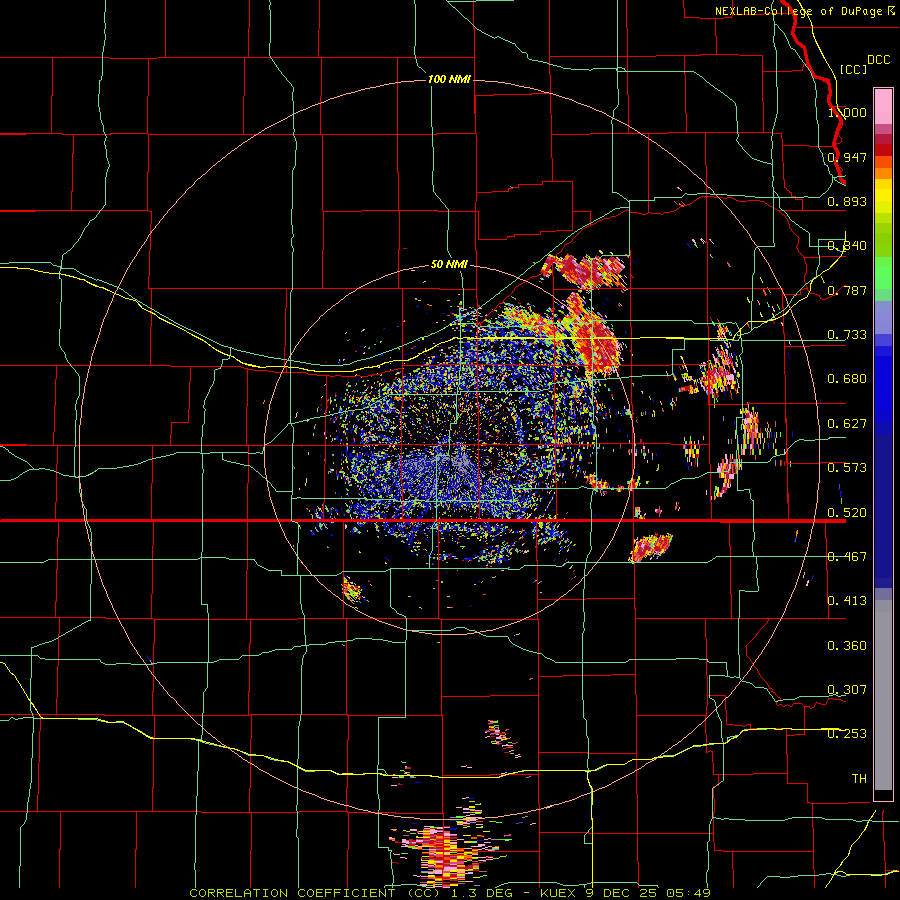Select the 1.000 scale value
Image resolution: width=900 pixels, height=900 pixels.
847,112
